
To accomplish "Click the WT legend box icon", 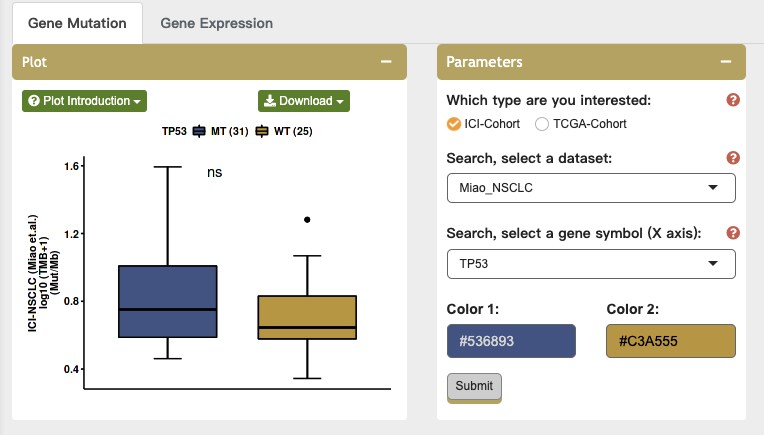I will (x=263, y=131).
